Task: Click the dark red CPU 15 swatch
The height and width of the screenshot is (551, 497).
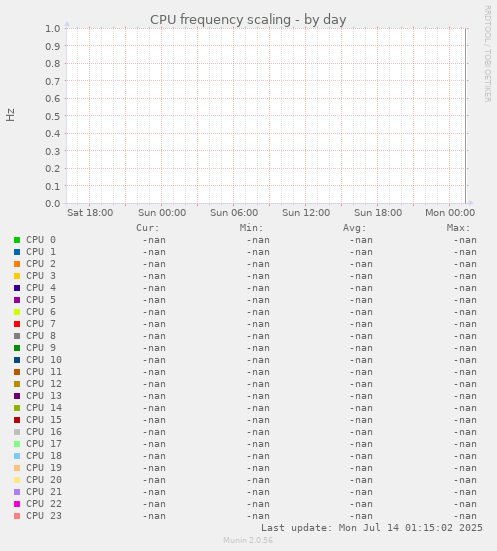Action: click(x=17, y=420)
